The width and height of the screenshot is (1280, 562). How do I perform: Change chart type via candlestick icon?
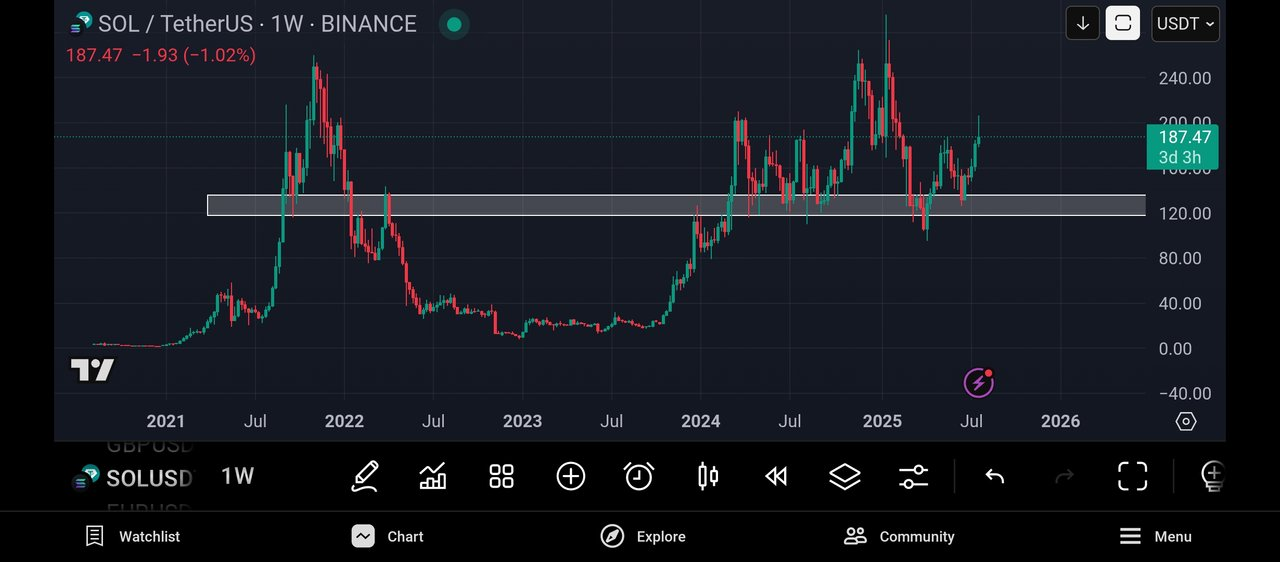coord(708,476)
